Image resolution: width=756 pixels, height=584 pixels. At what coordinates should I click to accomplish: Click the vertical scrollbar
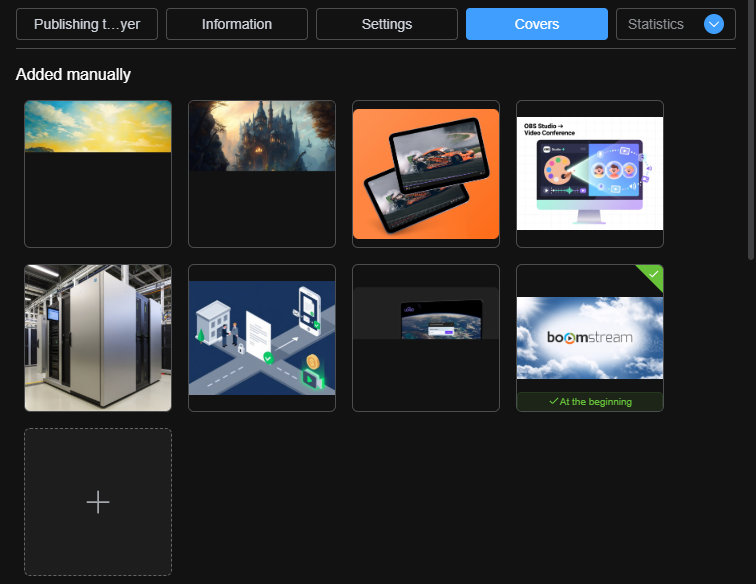751,130
